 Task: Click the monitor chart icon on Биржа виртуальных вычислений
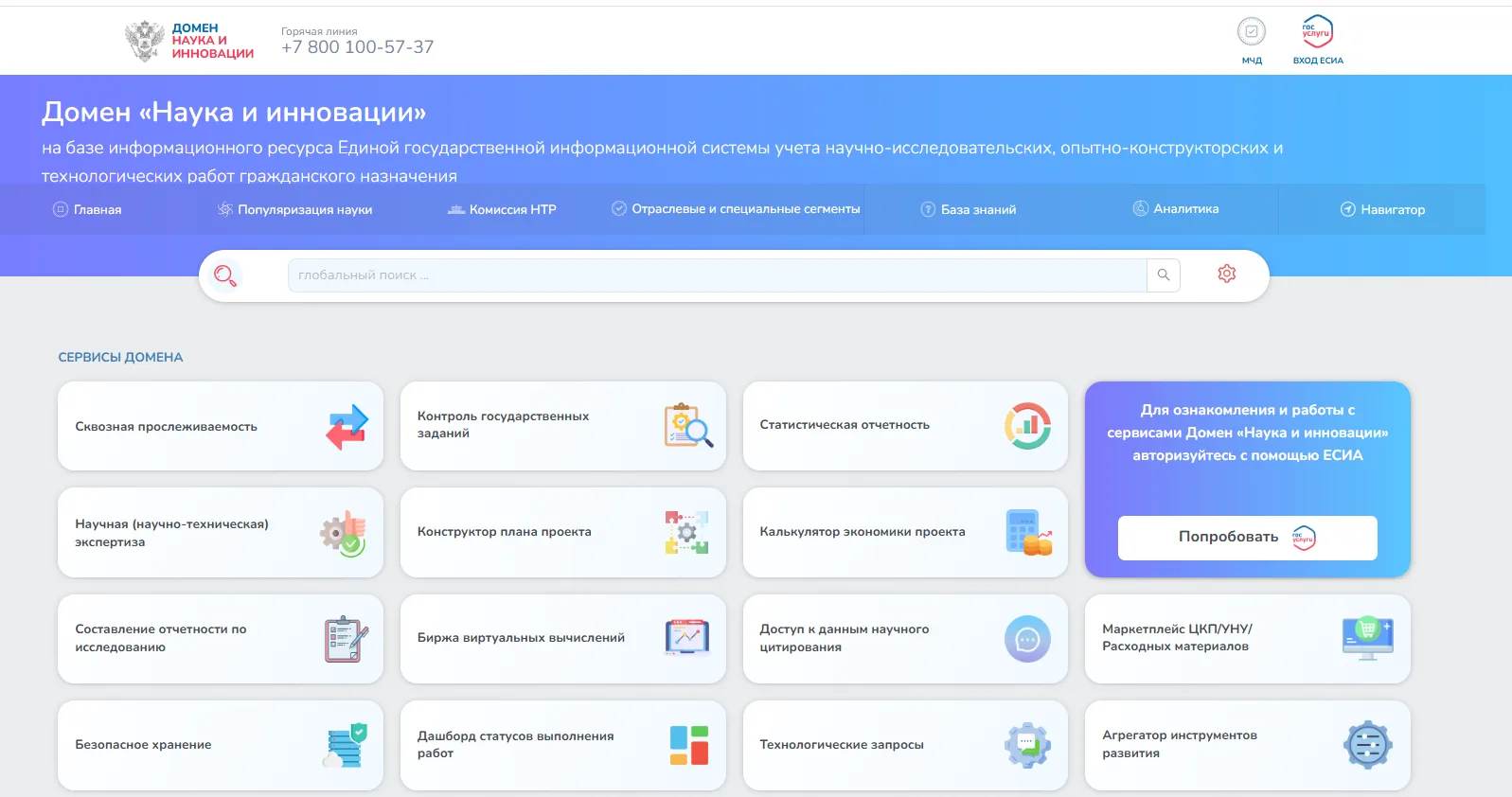click(687, 638)
